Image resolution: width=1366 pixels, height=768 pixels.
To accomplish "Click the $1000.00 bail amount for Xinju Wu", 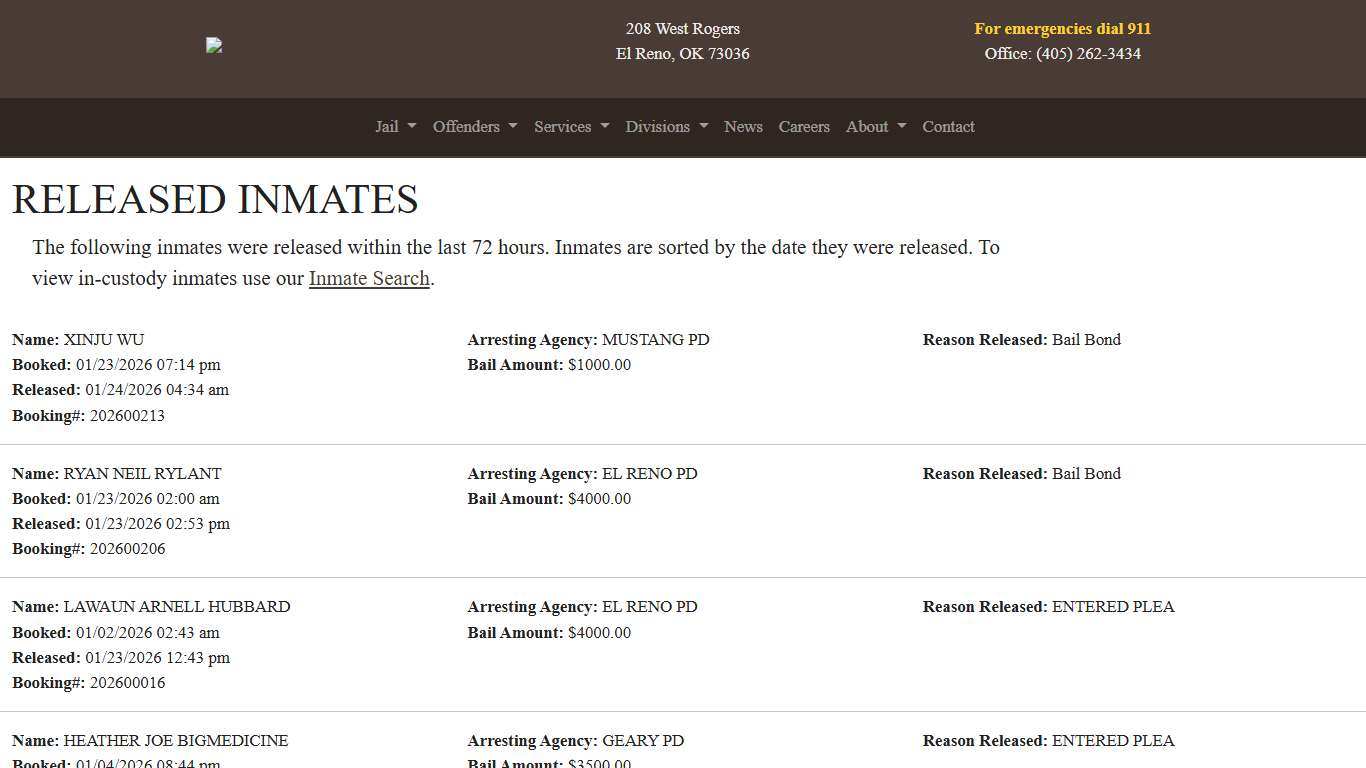I will (599, 365).
